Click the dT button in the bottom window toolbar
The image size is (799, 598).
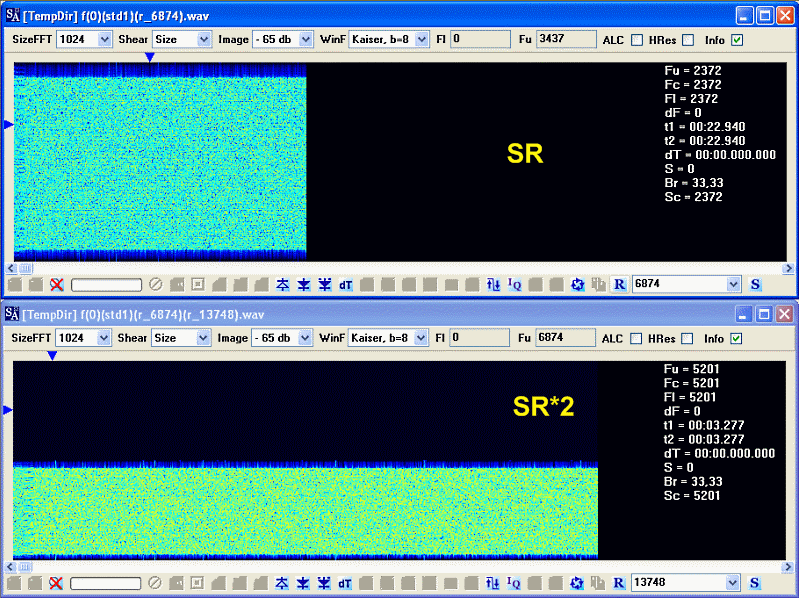(345, 583)
